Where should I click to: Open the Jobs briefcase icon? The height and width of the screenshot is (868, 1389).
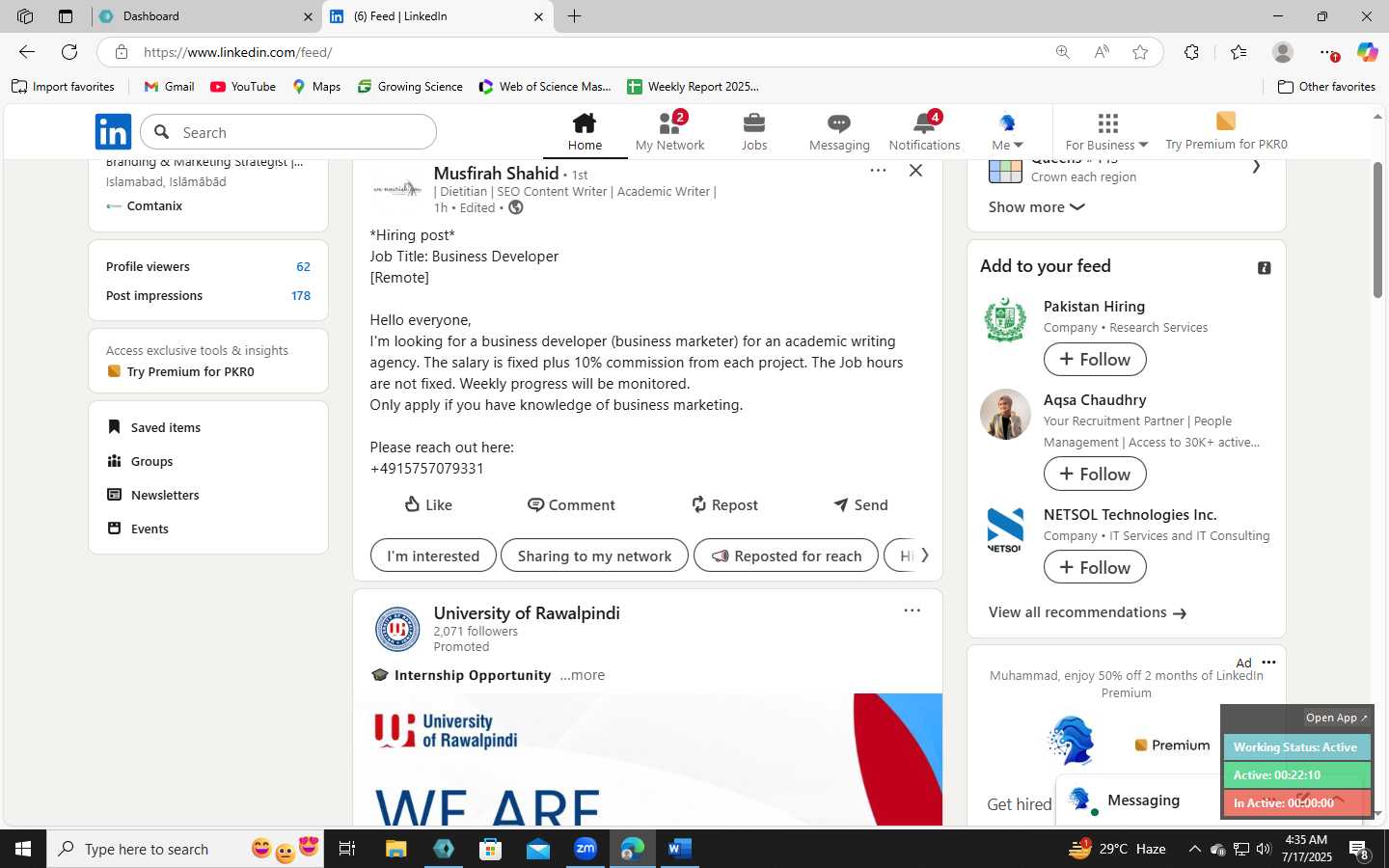tap(754, 123)
